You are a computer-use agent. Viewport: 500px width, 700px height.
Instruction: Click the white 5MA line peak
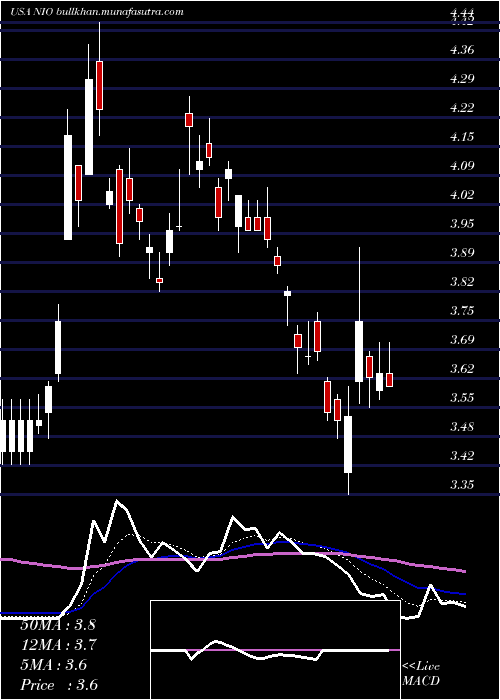(117, 501)
